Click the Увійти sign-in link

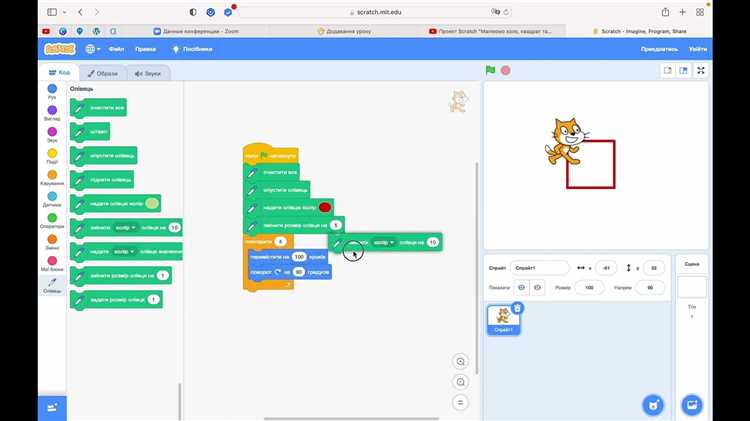coord(698,49)
